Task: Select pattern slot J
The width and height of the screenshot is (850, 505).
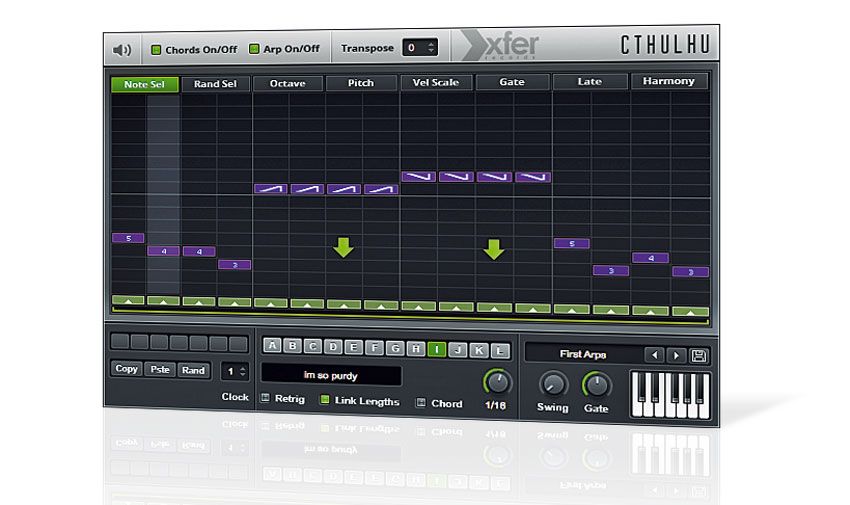Action: [x=458, y=350]
